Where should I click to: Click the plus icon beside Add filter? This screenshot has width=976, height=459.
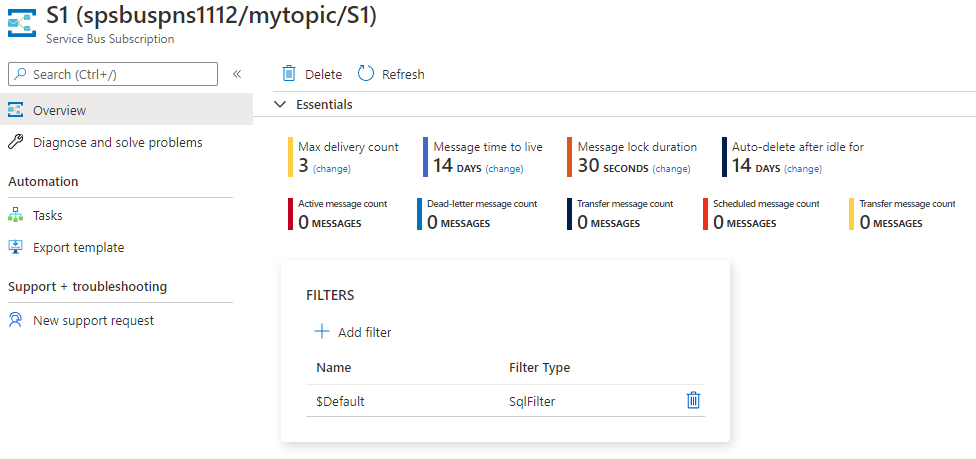(x=322, y=332)
